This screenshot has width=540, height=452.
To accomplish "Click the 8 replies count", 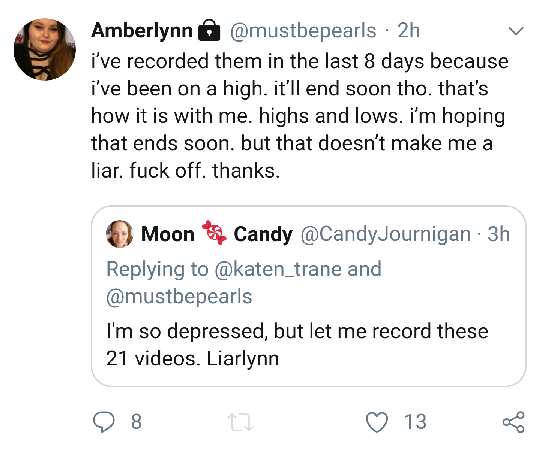I will point(136,422).
